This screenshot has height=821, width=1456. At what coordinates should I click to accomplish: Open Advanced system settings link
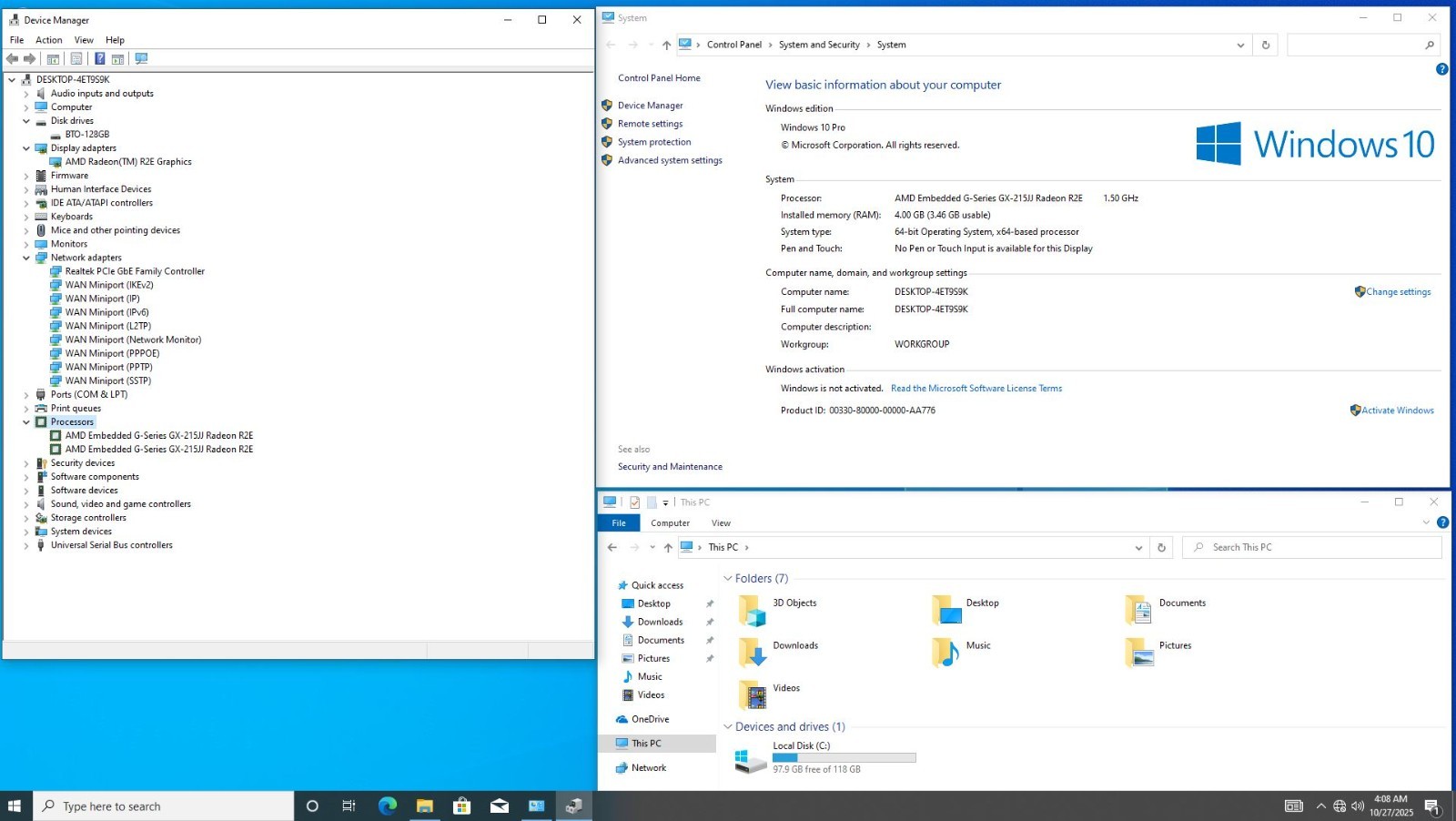670,160
